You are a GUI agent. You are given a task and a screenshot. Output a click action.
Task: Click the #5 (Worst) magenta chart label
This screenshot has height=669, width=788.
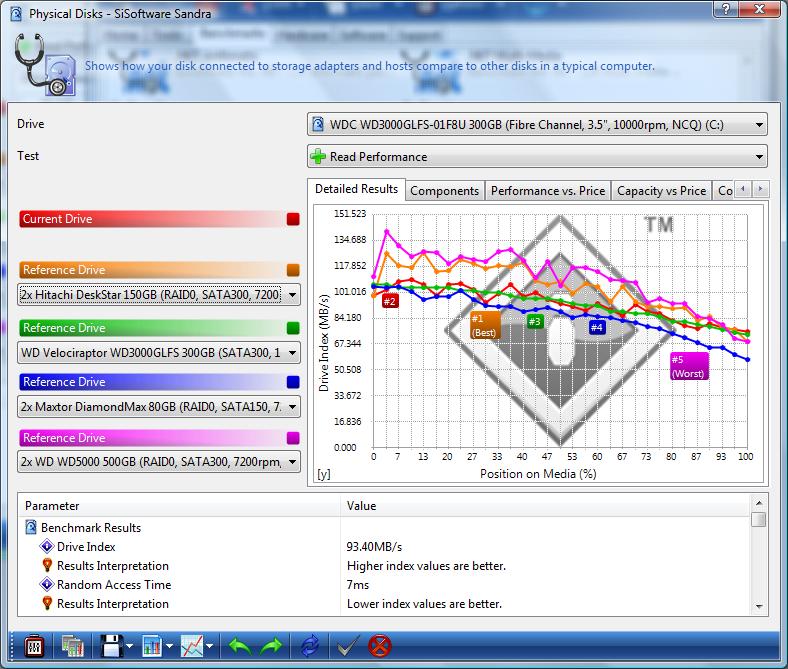point(688,366)
